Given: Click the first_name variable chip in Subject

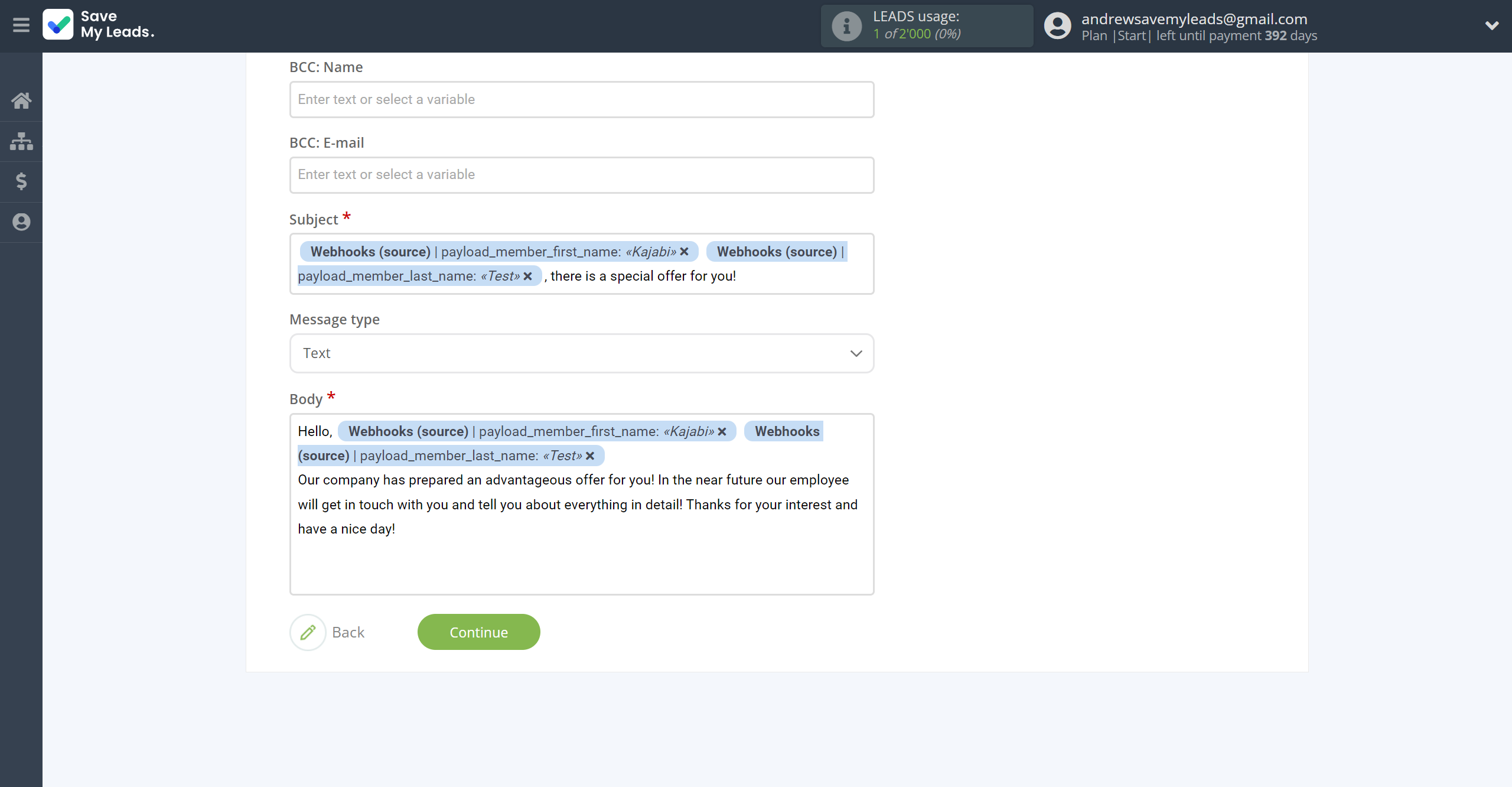Looking at the screenshot, I should point(499,252).
